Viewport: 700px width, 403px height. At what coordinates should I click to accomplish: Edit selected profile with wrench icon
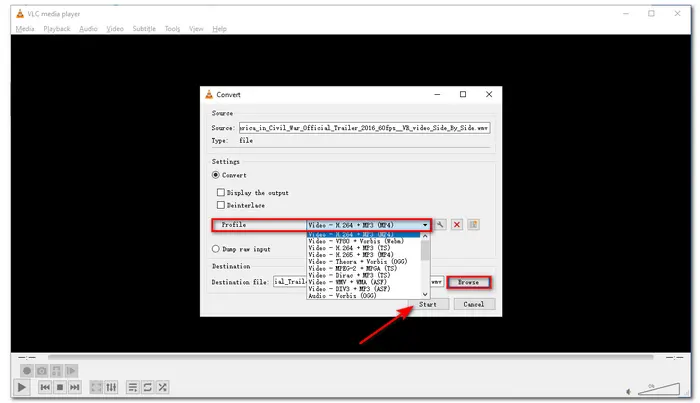pyautogui.click(x=440, y=224)
